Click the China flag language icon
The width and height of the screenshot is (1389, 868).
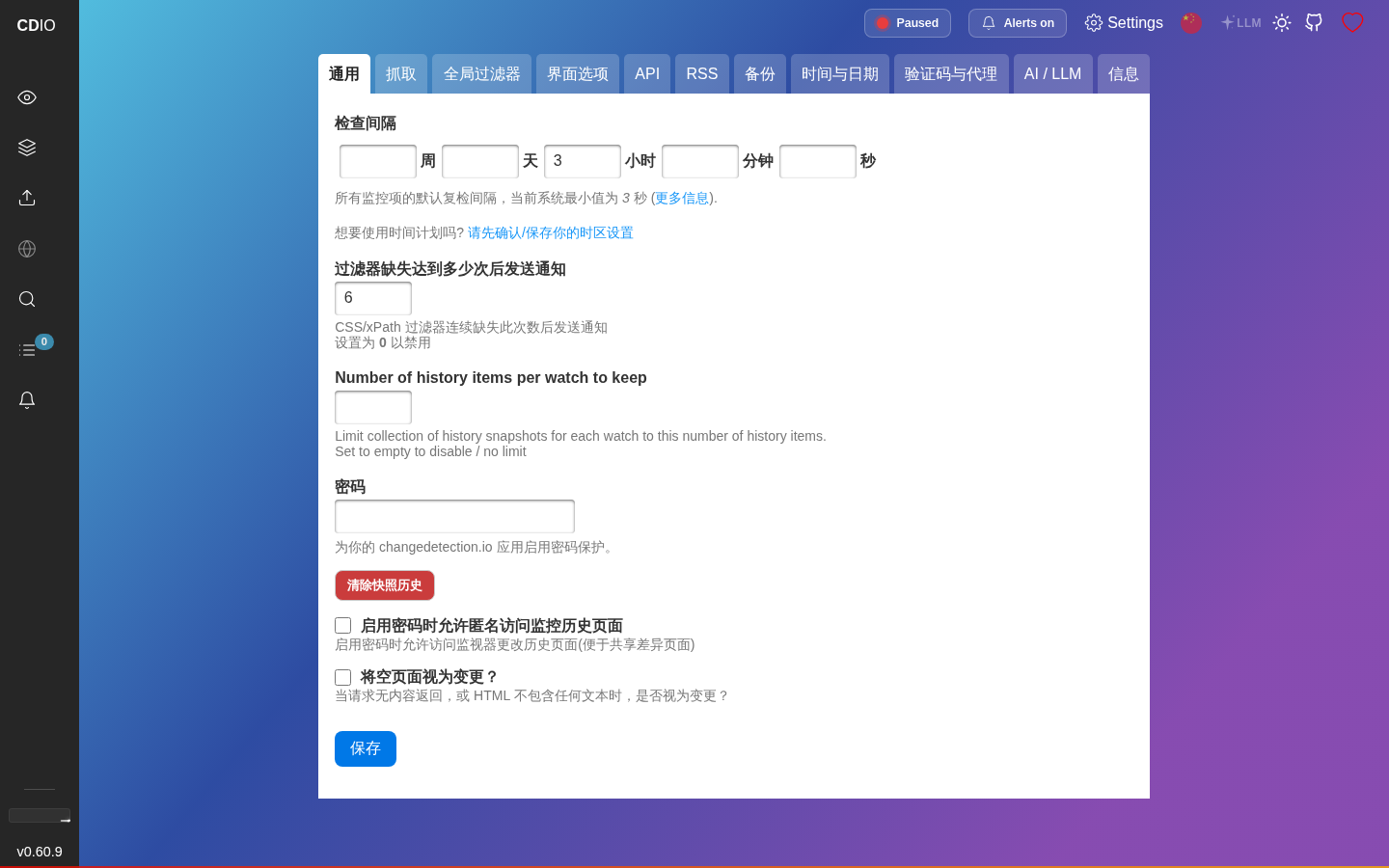1191,22
